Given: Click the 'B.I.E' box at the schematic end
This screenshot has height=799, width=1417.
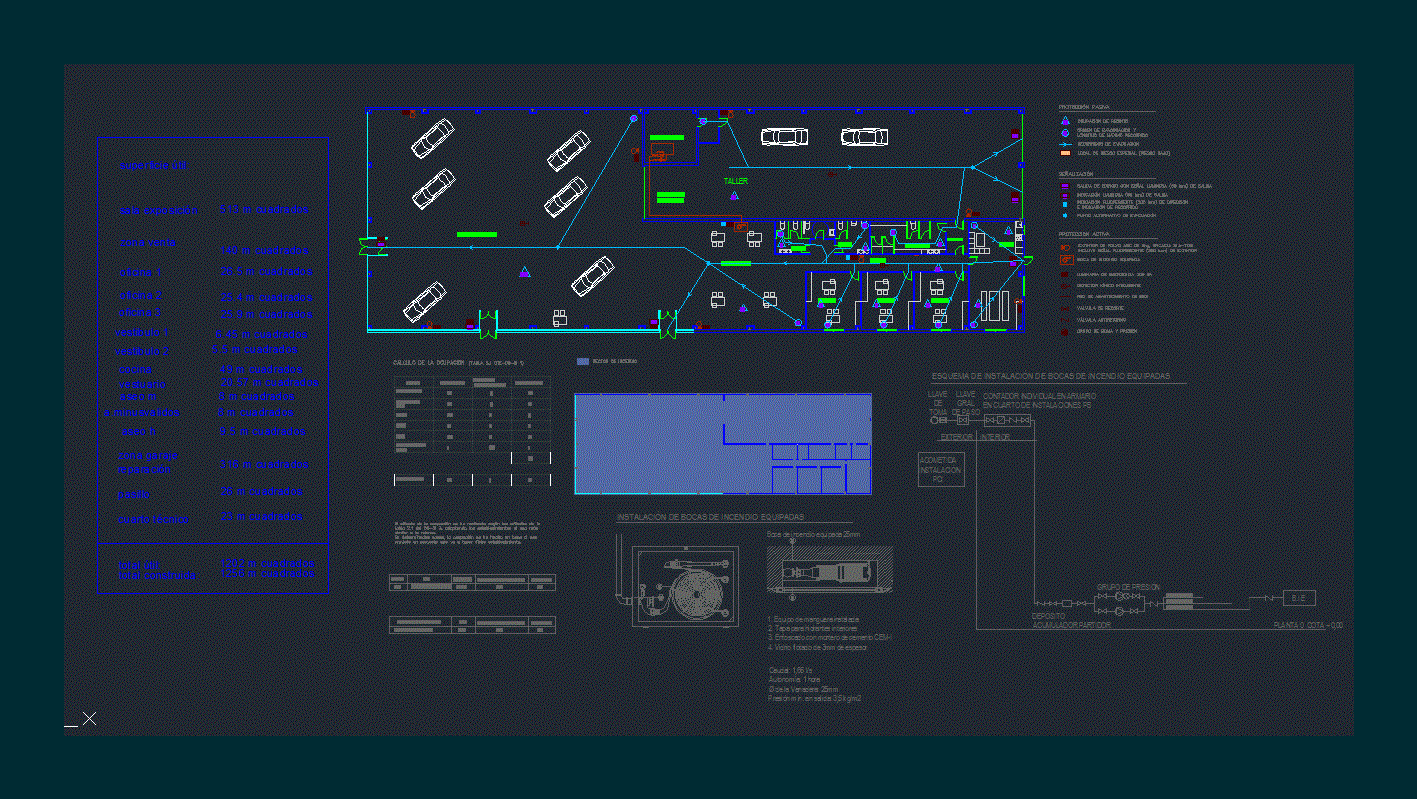Looking at the screenshot, I should (1299, 598).
